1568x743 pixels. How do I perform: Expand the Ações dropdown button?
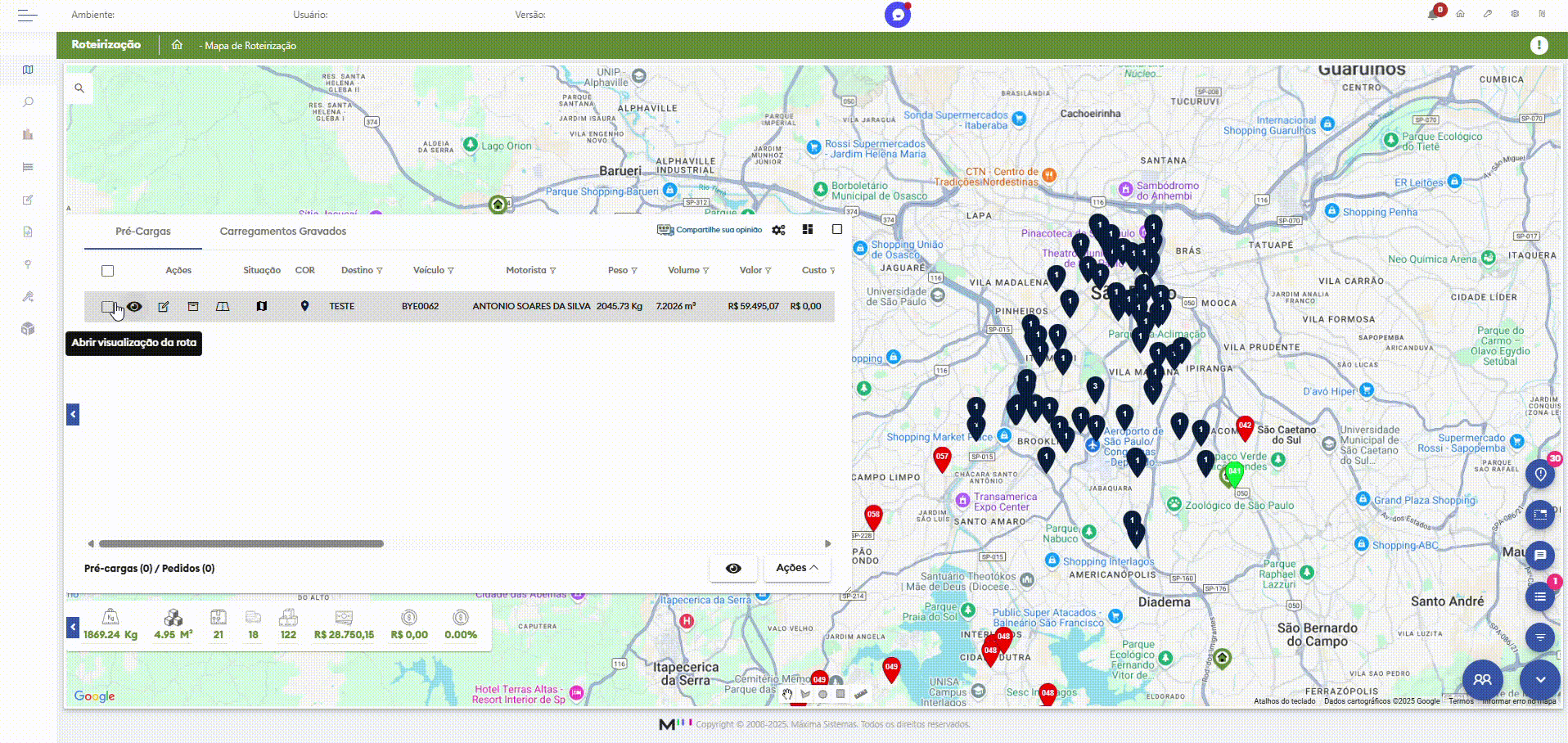point(796,568)
